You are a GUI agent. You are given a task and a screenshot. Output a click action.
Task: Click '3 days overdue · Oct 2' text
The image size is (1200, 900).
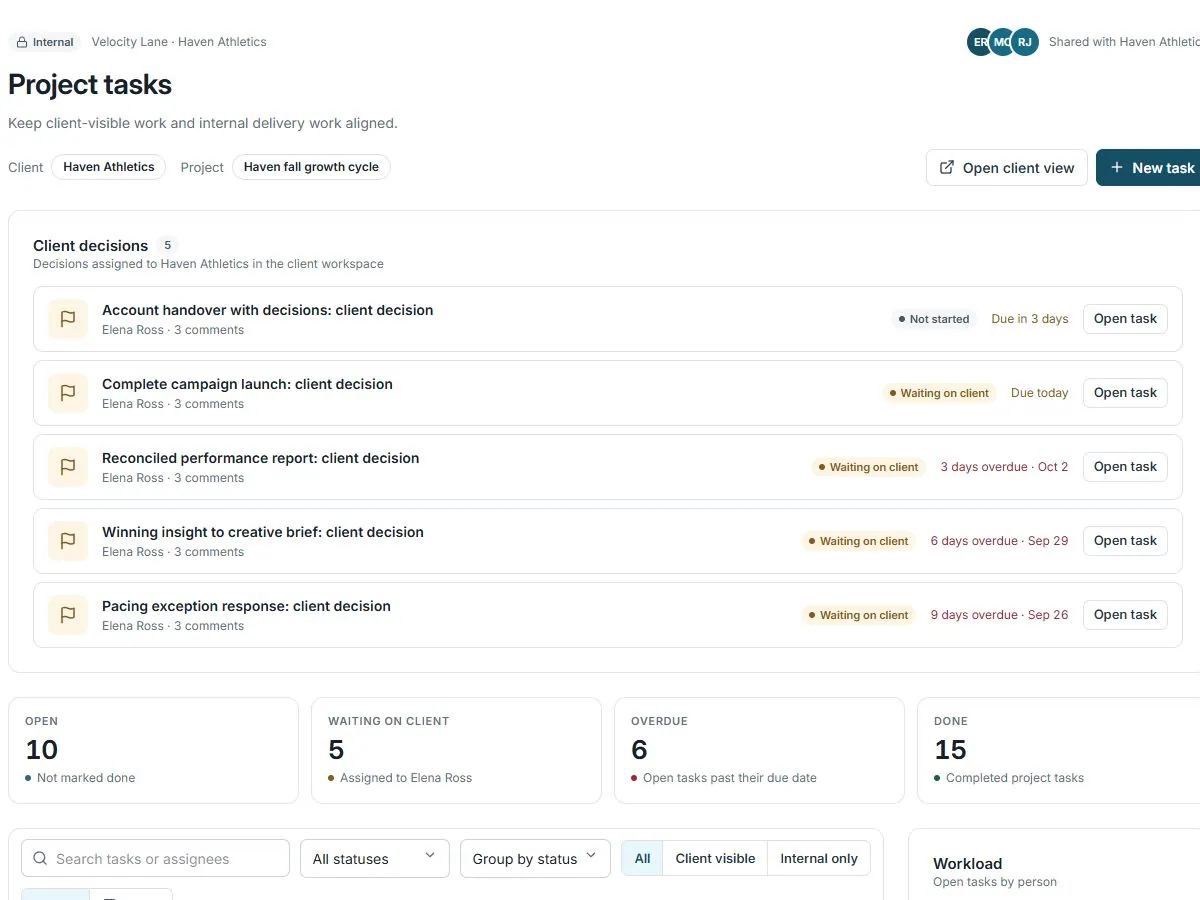click(1004, 467)
